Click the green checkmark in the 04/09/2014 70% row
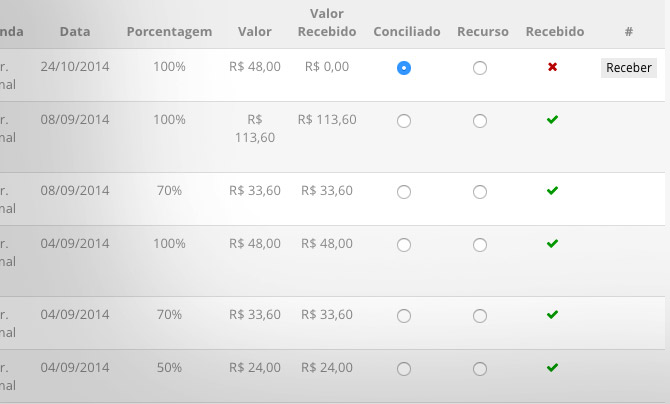 552,315
